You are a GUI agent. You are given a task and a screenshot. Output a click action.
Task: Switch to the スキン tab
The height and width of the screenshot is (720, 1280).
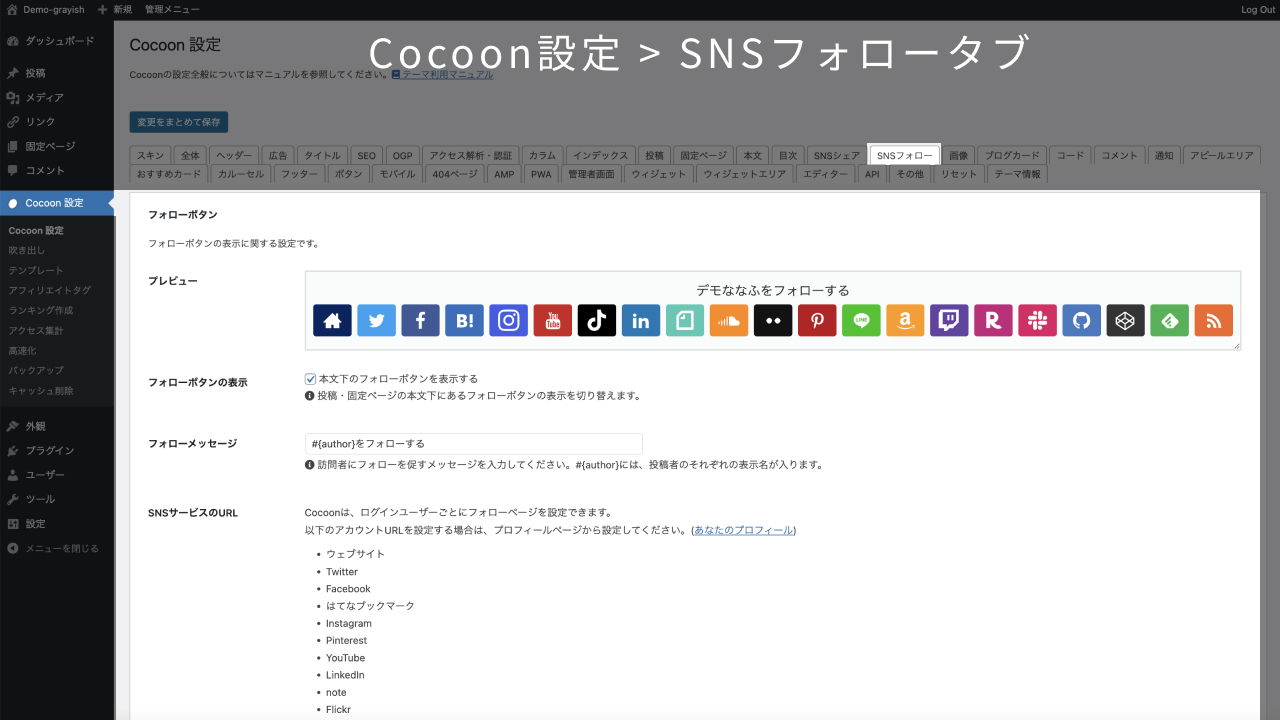coord(151,156)
